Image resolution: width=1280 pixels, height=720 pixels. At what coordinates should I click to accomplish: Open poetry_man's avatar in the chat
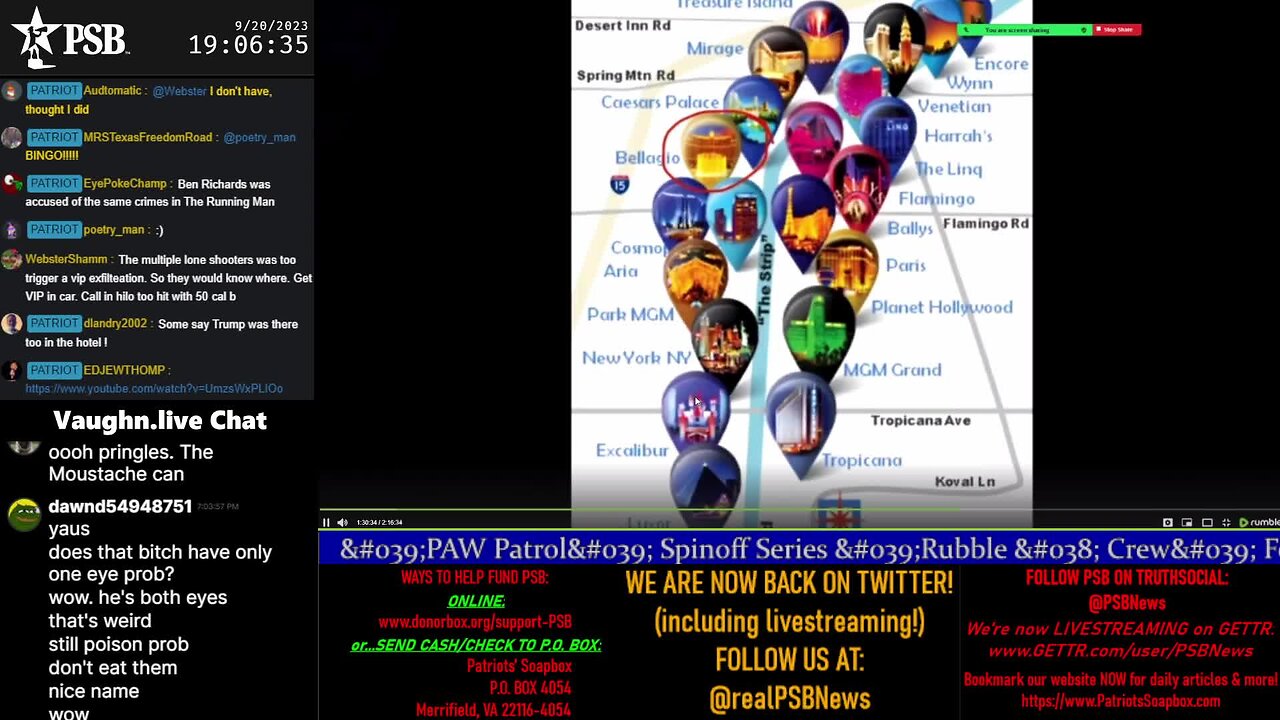coord(11,230)
